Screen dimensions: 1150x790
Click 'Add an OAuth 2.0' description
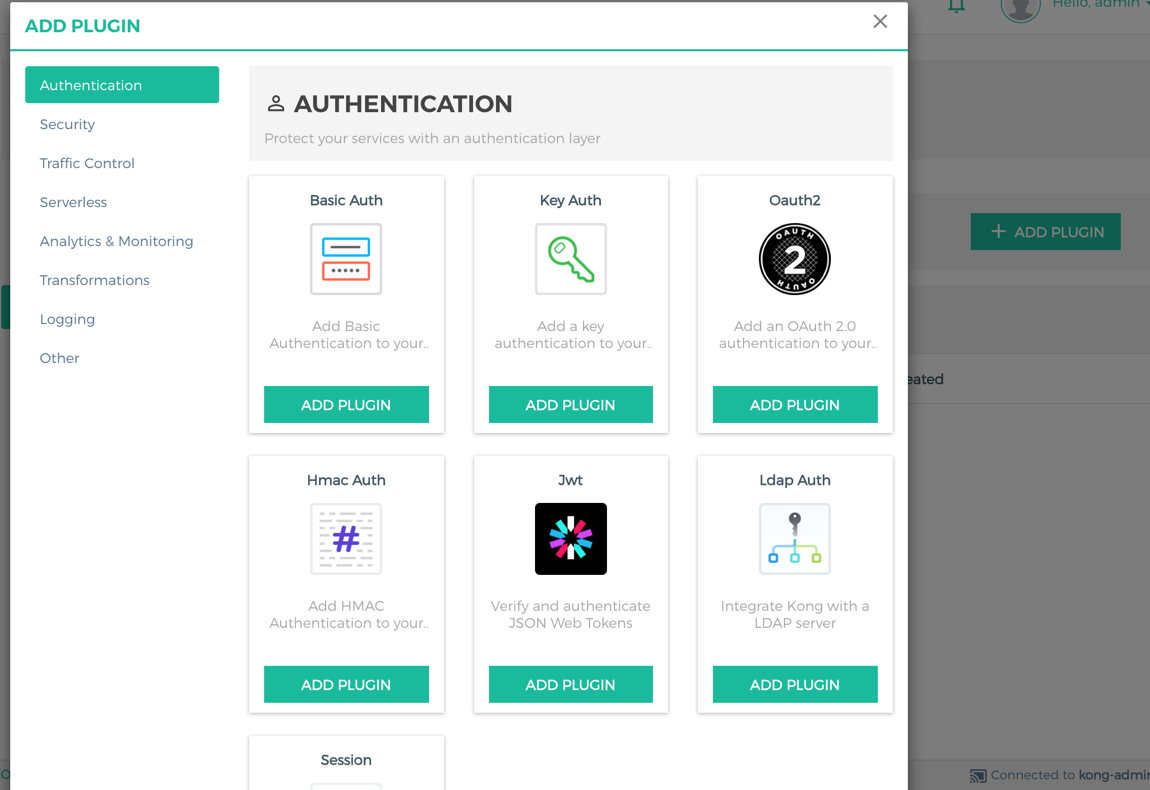point(797,334)
